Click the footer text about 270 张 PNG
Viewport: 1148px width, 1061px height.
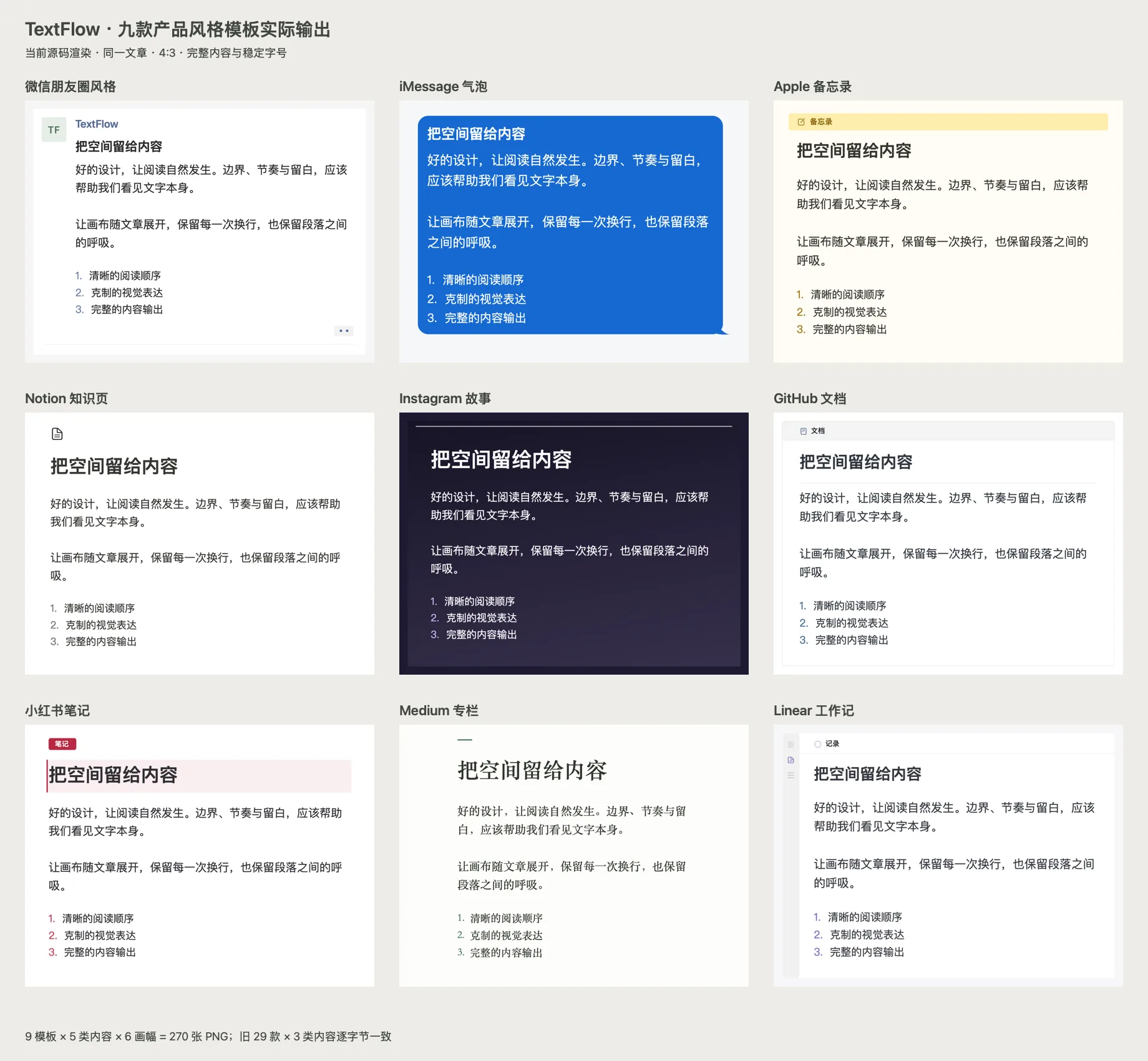point(208,1037)
